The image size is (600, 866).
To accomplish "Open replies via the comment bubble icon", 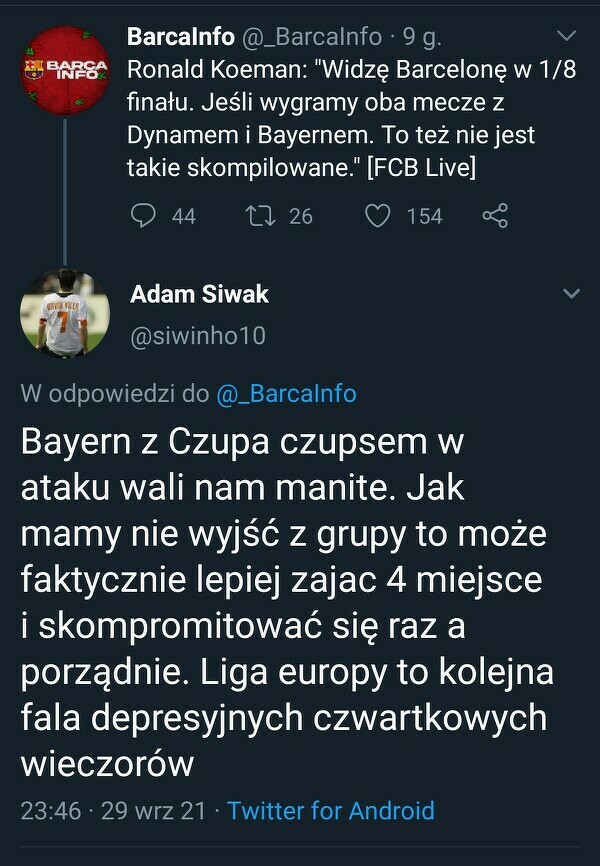I will (x=143, y=215).
